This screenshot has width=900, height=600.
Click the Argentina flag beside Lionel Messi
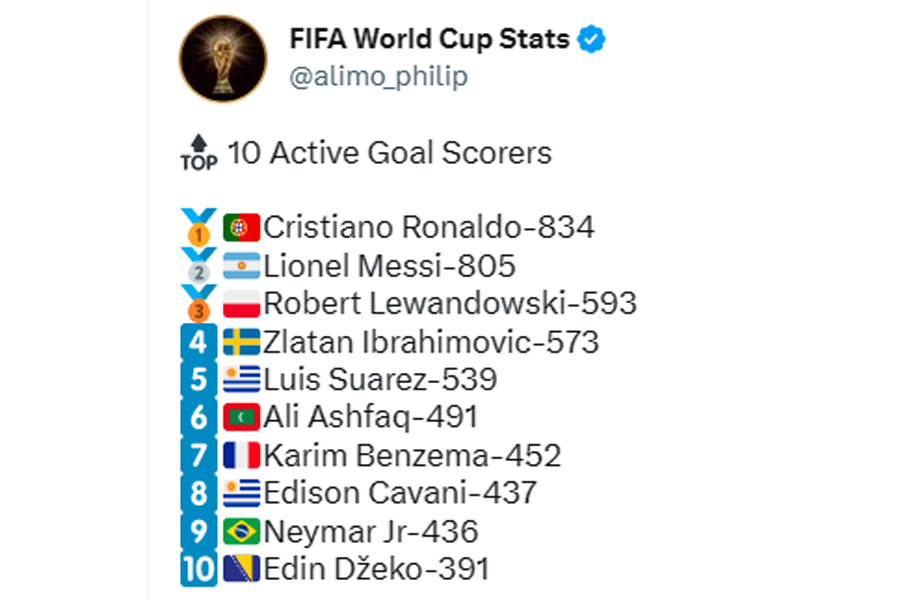pos(242,266)
